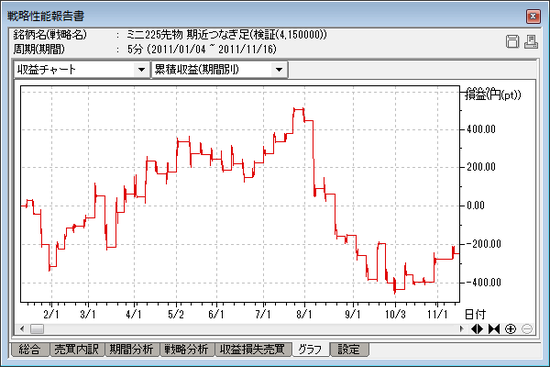Click the horizontal expand chart arrows icon

[x=477, y=329]
